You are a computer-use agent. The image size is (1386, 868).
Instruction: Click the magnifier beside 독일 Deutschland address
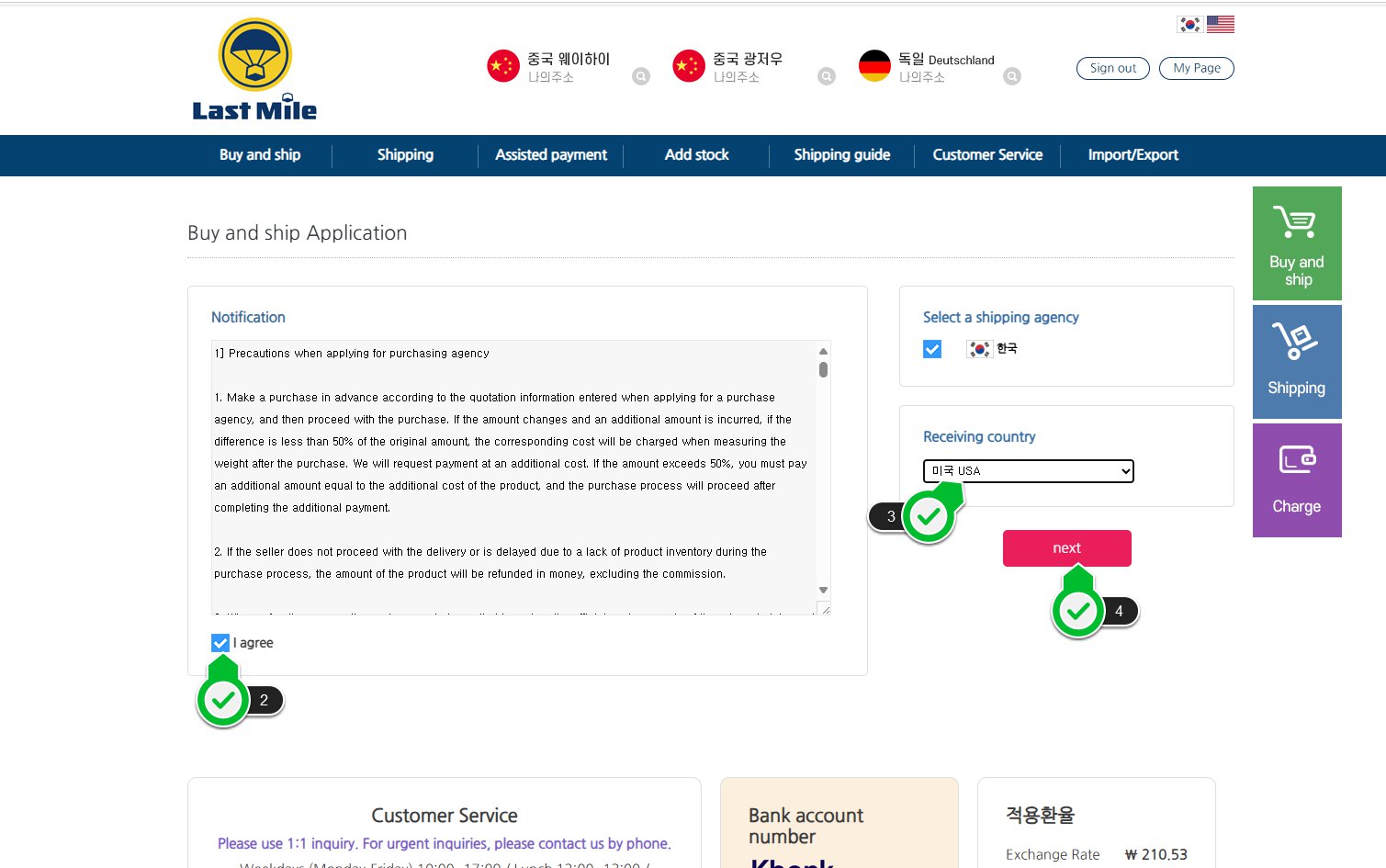[1012, 76]
